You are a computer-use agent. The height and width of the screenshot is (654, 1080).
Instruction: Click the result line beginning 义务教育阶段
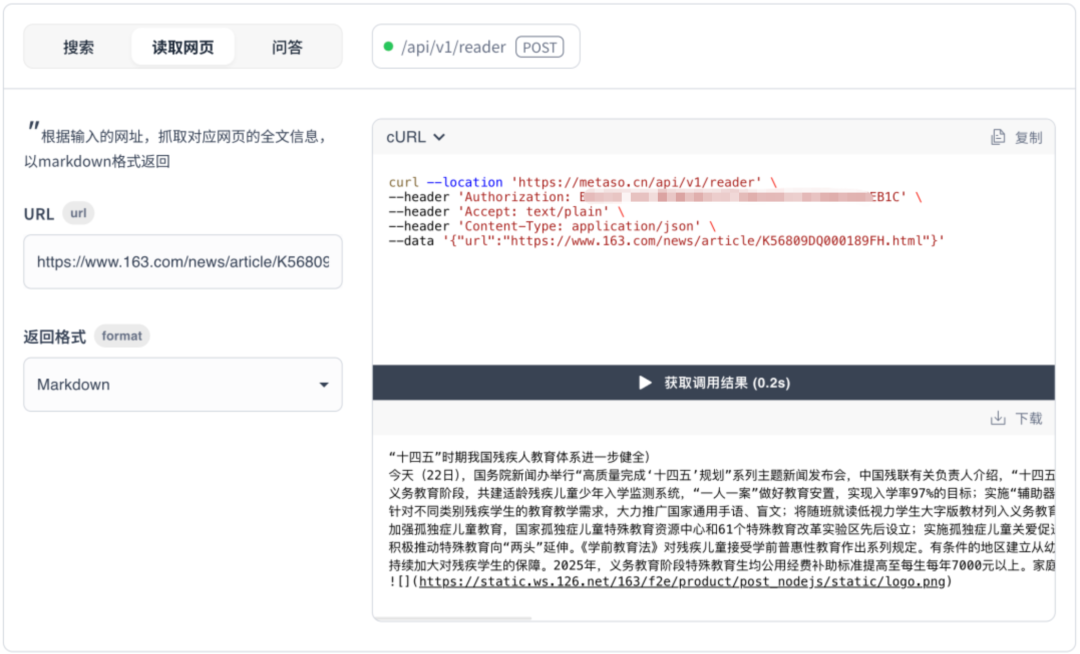click(x=721, y=493)
